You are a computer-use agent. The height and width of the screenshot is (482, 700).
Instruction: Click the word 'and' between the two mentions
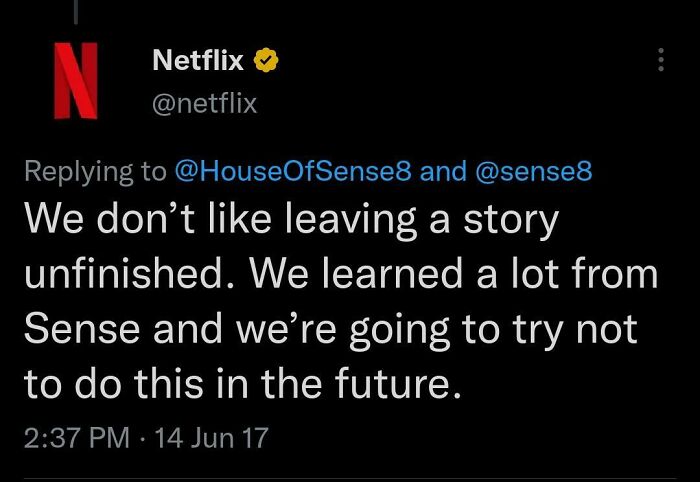[442, 171]
